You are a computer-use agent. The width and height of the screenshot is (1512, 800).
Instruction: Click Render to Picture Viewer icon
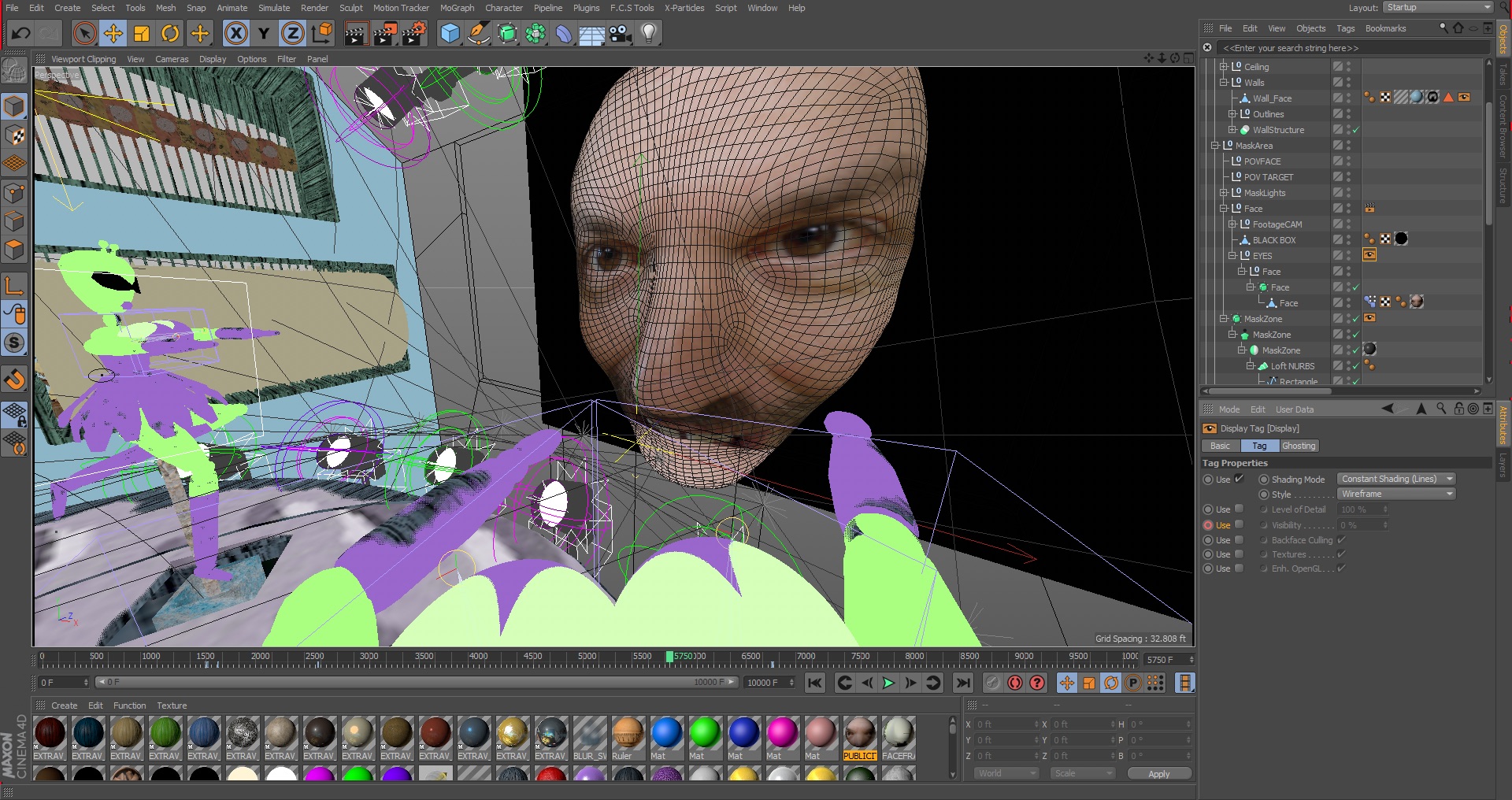(x=384, y=33)
